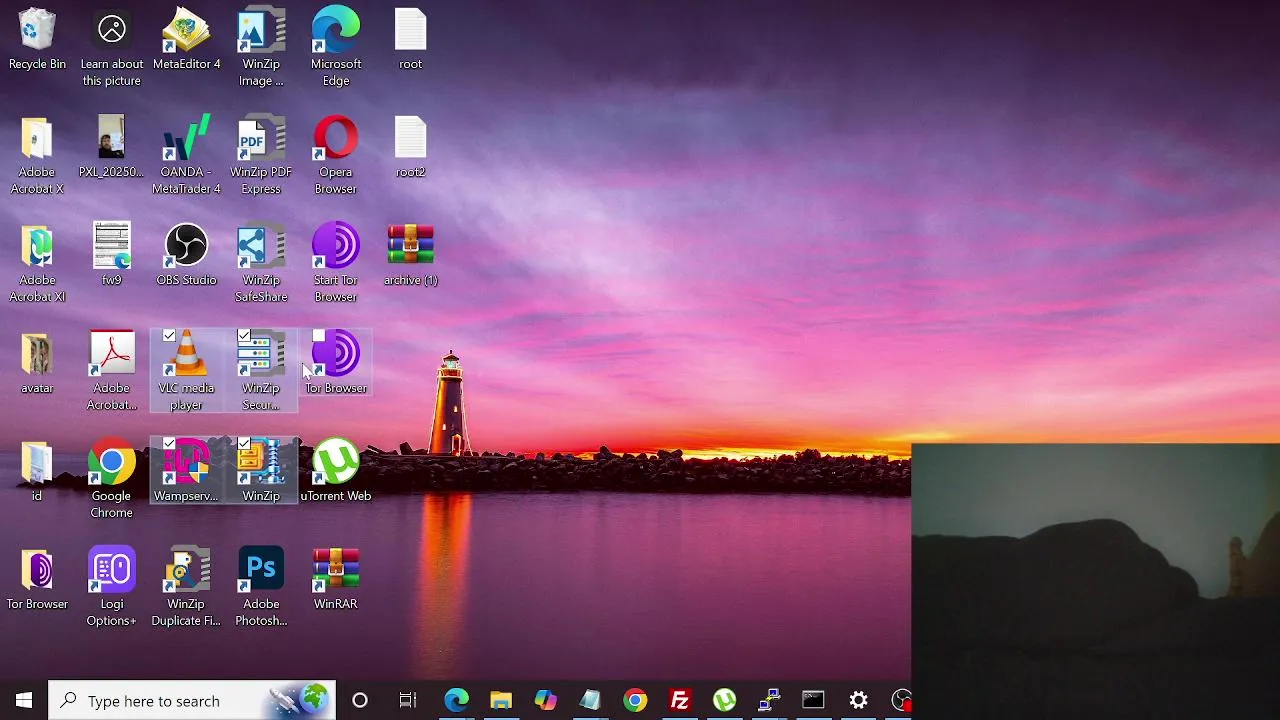Click the Cortana circle on taskbar
1280x720 pixels.
coord(360,700)
